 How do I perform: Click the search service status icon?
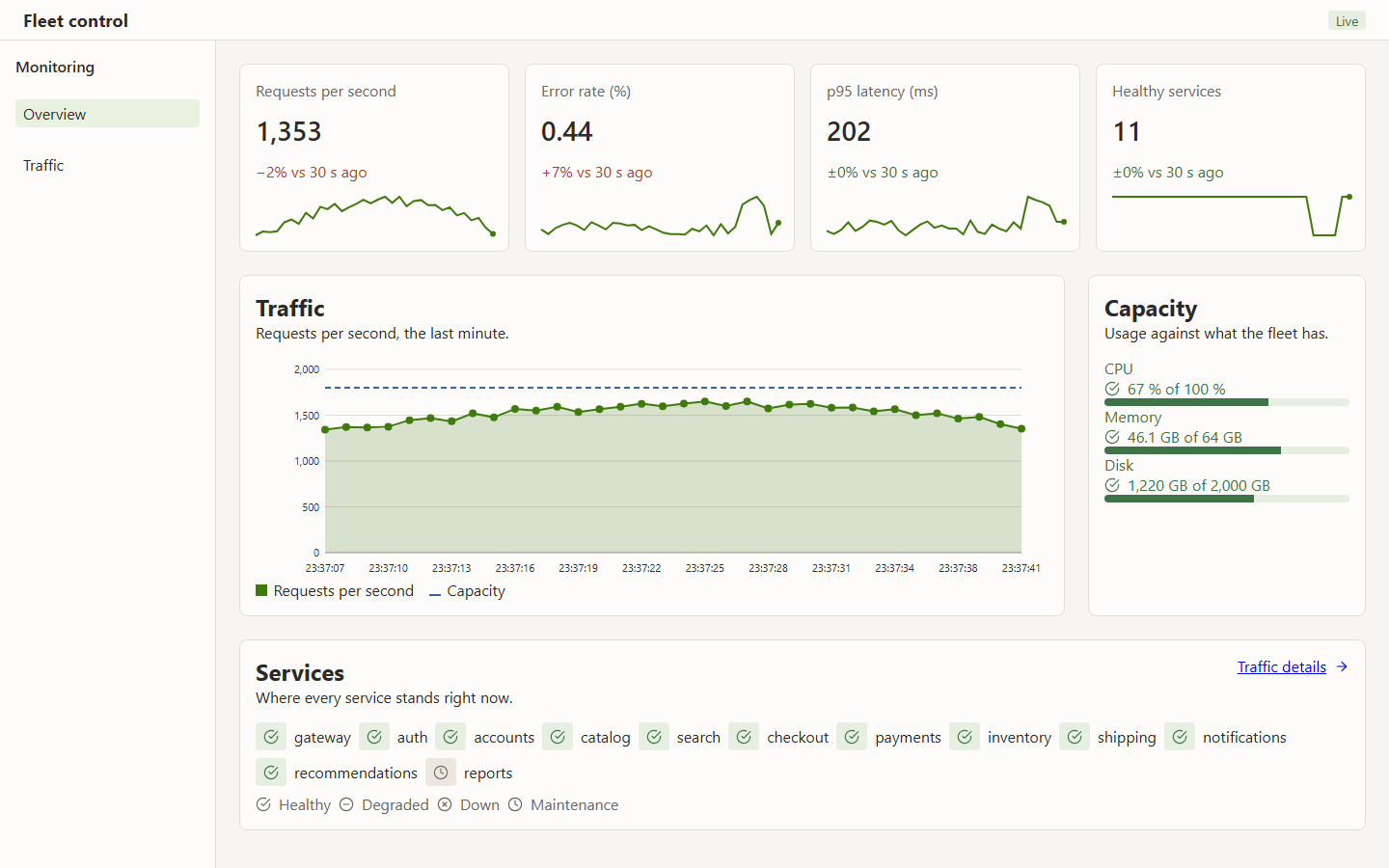tap(654, 737)
